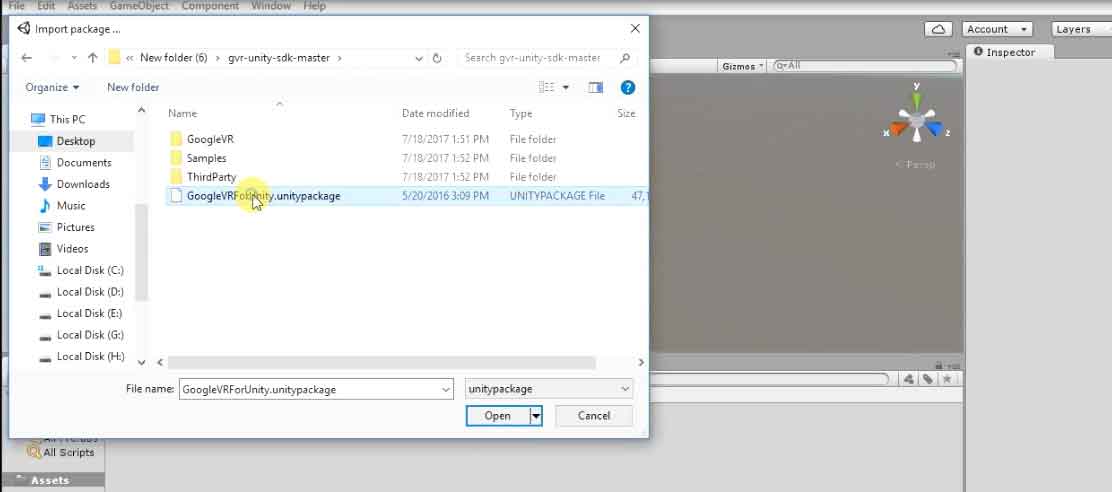
Task: Click gvr-unity-sdk-master breadcrumb
Action: [x=279, y=58]
